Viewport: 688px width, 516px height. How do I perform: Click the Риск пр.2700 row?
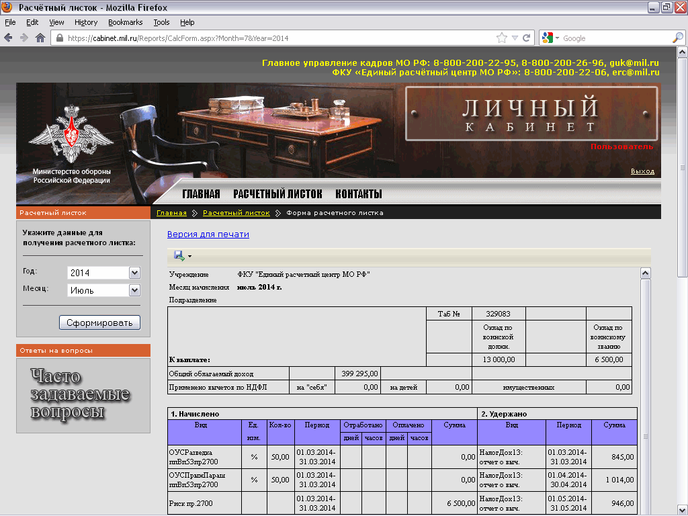click(322, 503)
